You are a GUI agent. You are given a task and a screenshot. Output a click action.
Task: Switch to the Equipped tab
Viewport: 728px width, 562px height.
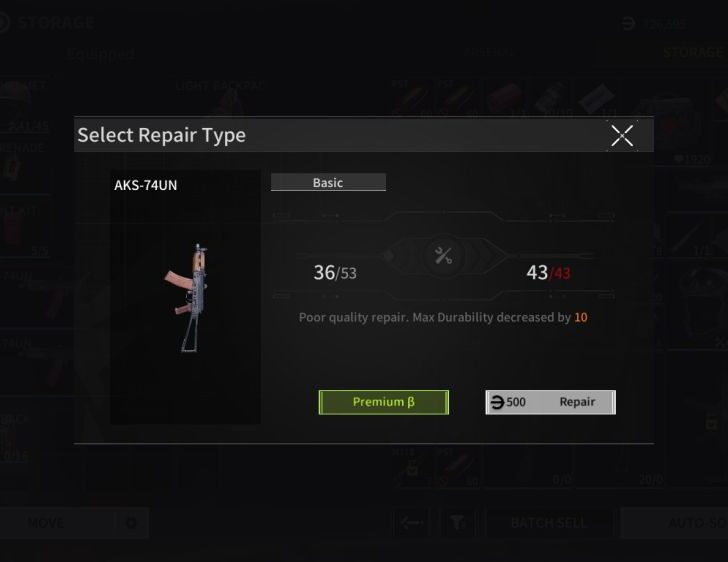tap(101, 55)
